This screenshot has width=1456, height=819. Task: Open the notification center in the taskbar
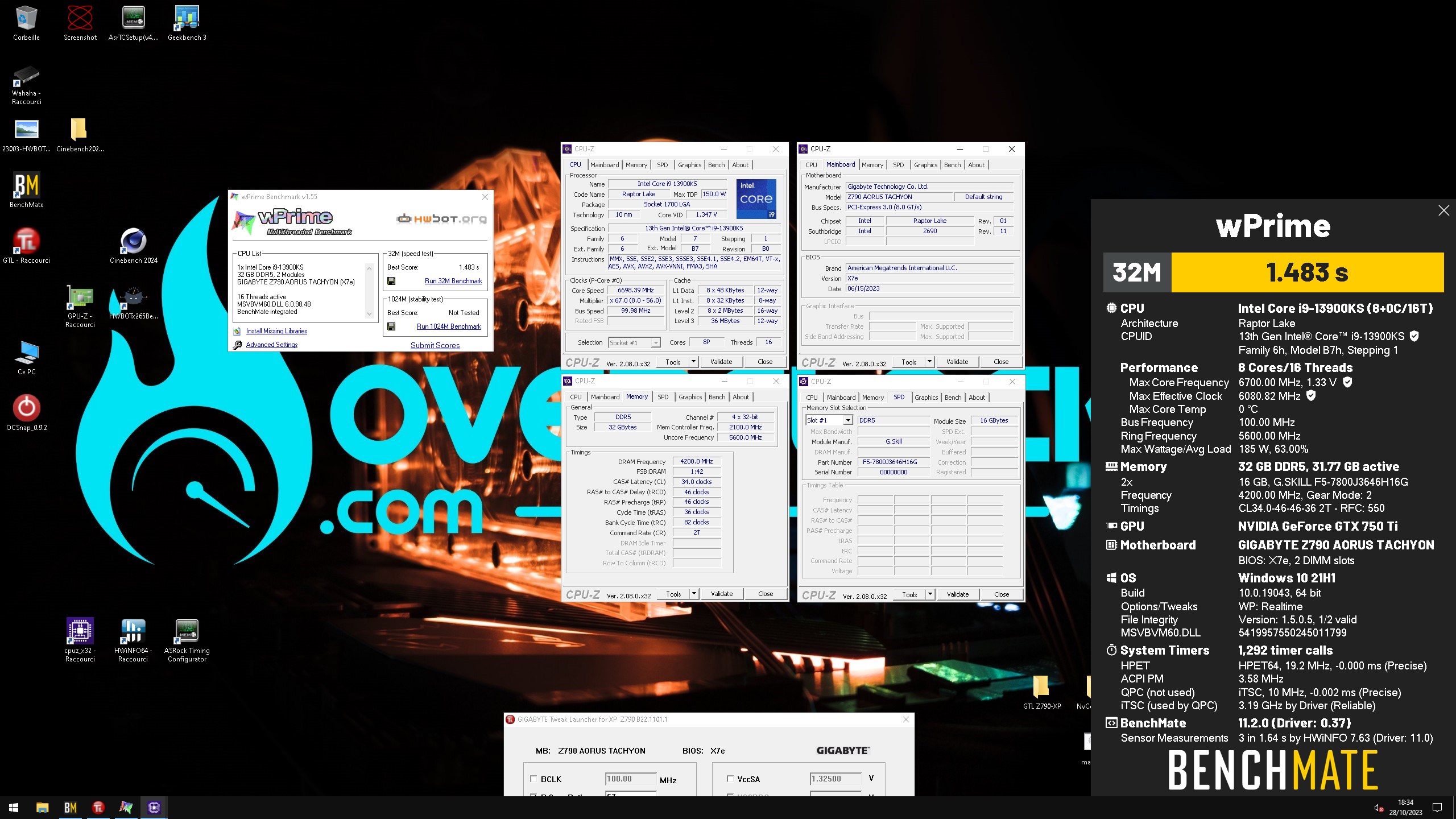[x=1437, y=808]
